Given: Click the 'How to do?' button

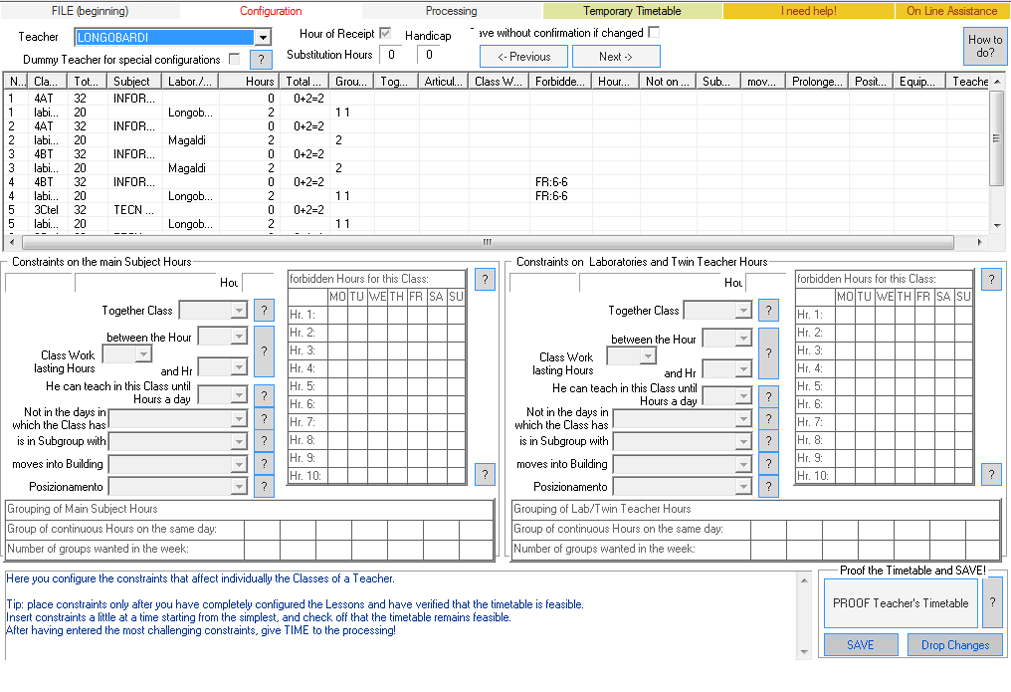Looking at the screenshot, I should tap(985, 46).
